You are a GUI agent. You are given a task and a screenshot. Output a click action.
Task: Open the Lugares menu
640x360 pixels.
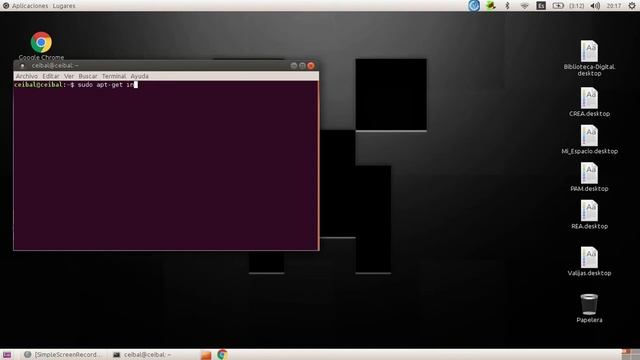[64, 6]
